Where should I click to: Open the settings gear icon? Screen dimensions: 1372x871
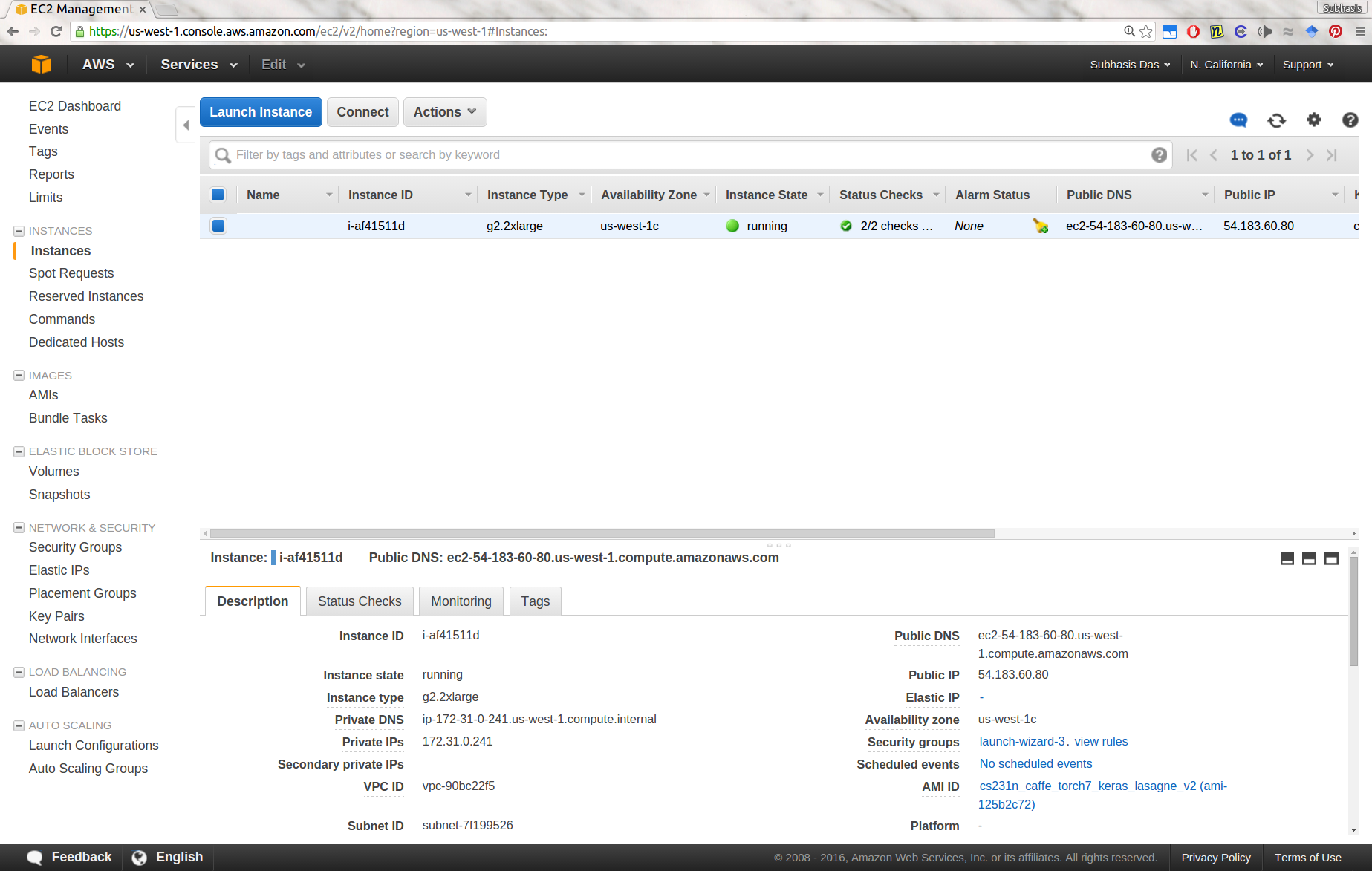click(1313, 120)
